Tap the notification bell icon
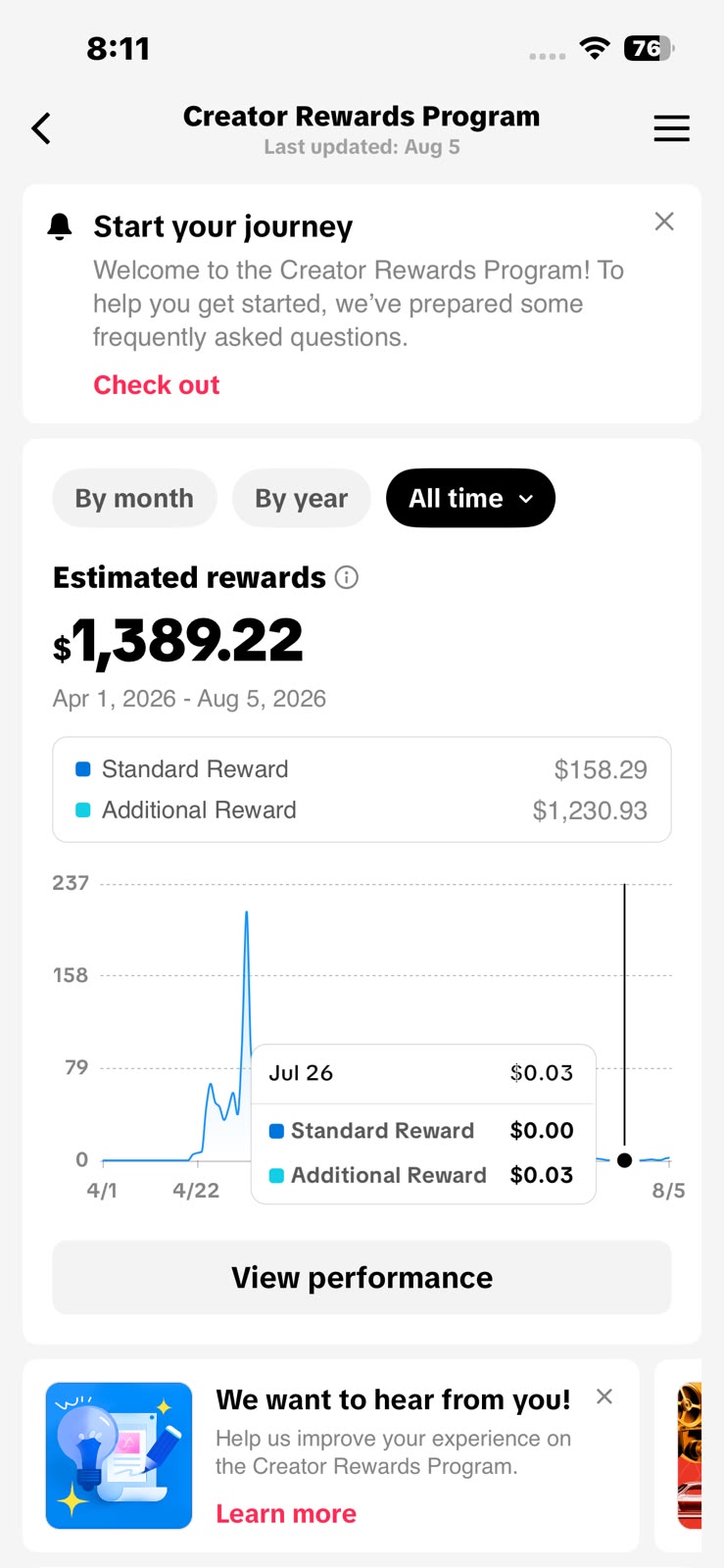This screenshot has width=724, height=1568. coord(60,226)
